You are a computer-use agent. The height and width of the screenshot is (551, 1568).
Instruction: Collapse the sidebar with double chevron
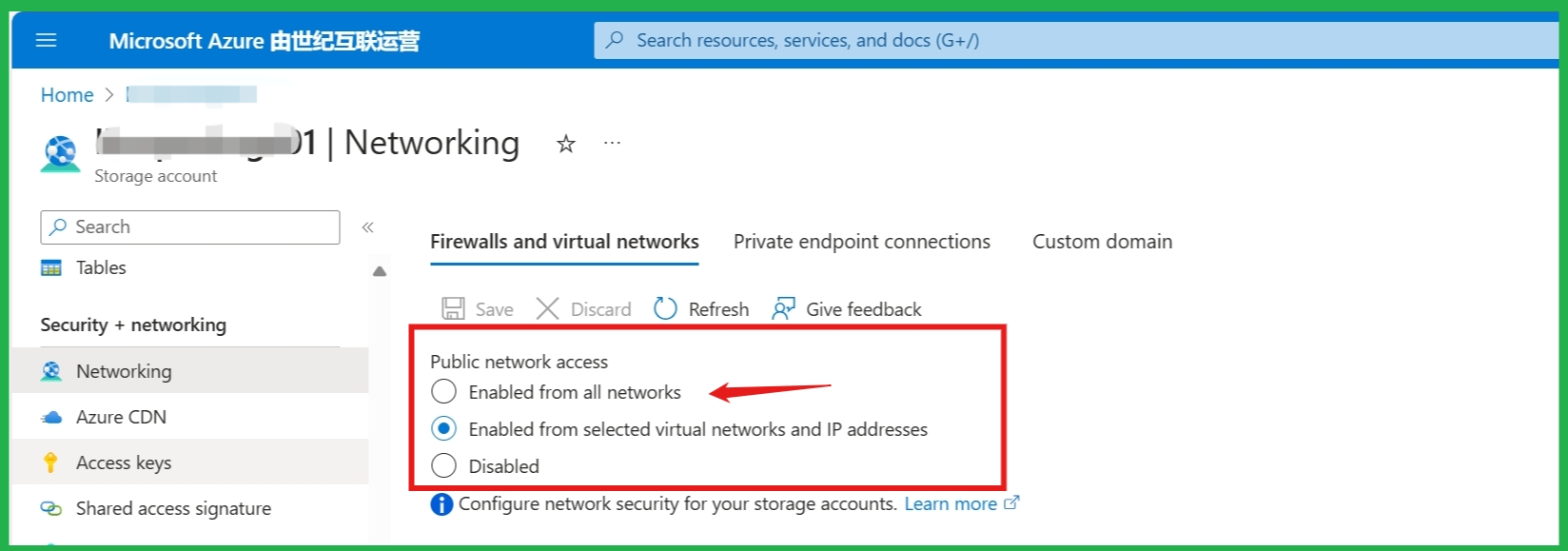(367, 227)
